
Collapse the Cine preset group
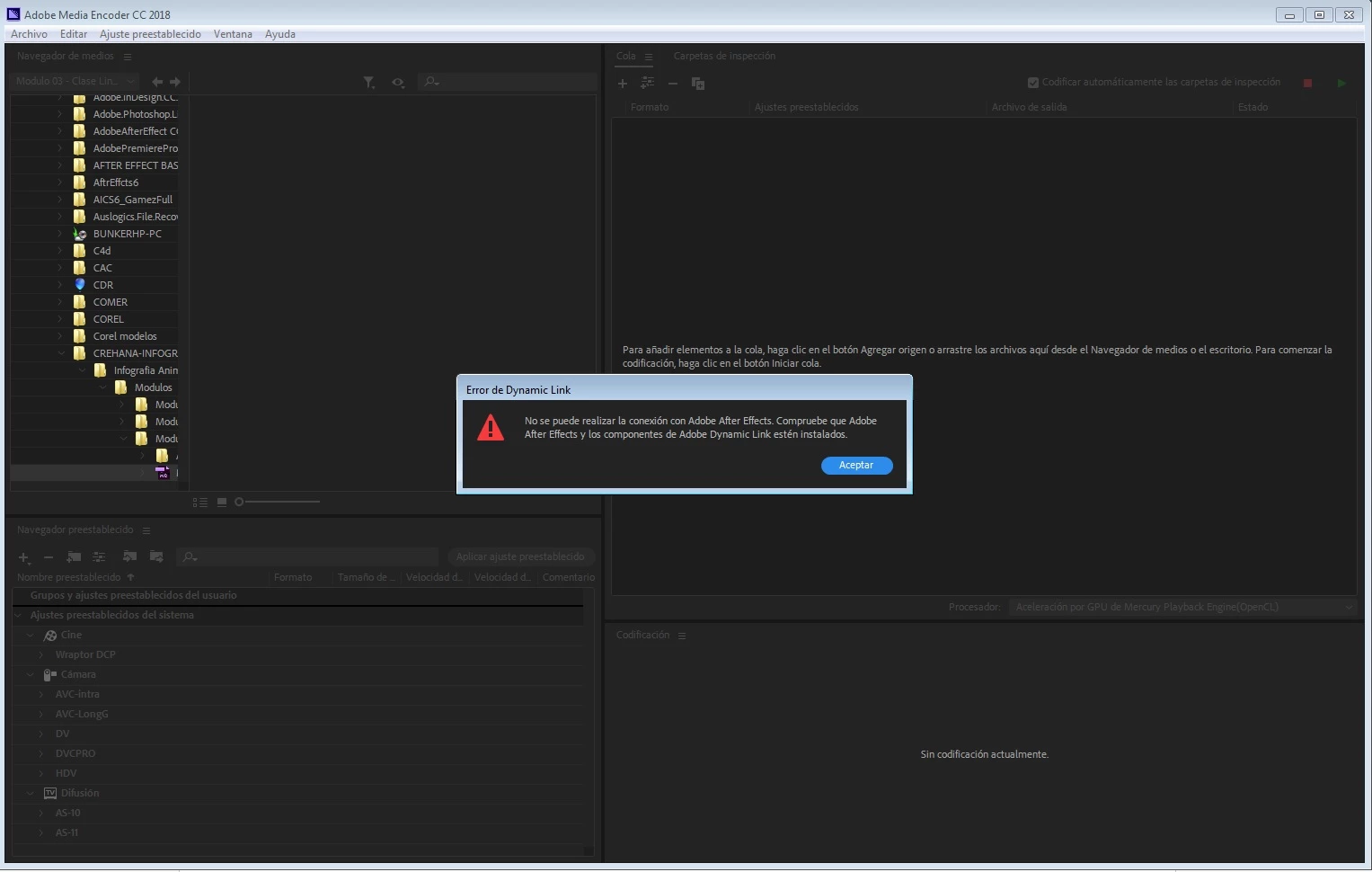point(30,636)
